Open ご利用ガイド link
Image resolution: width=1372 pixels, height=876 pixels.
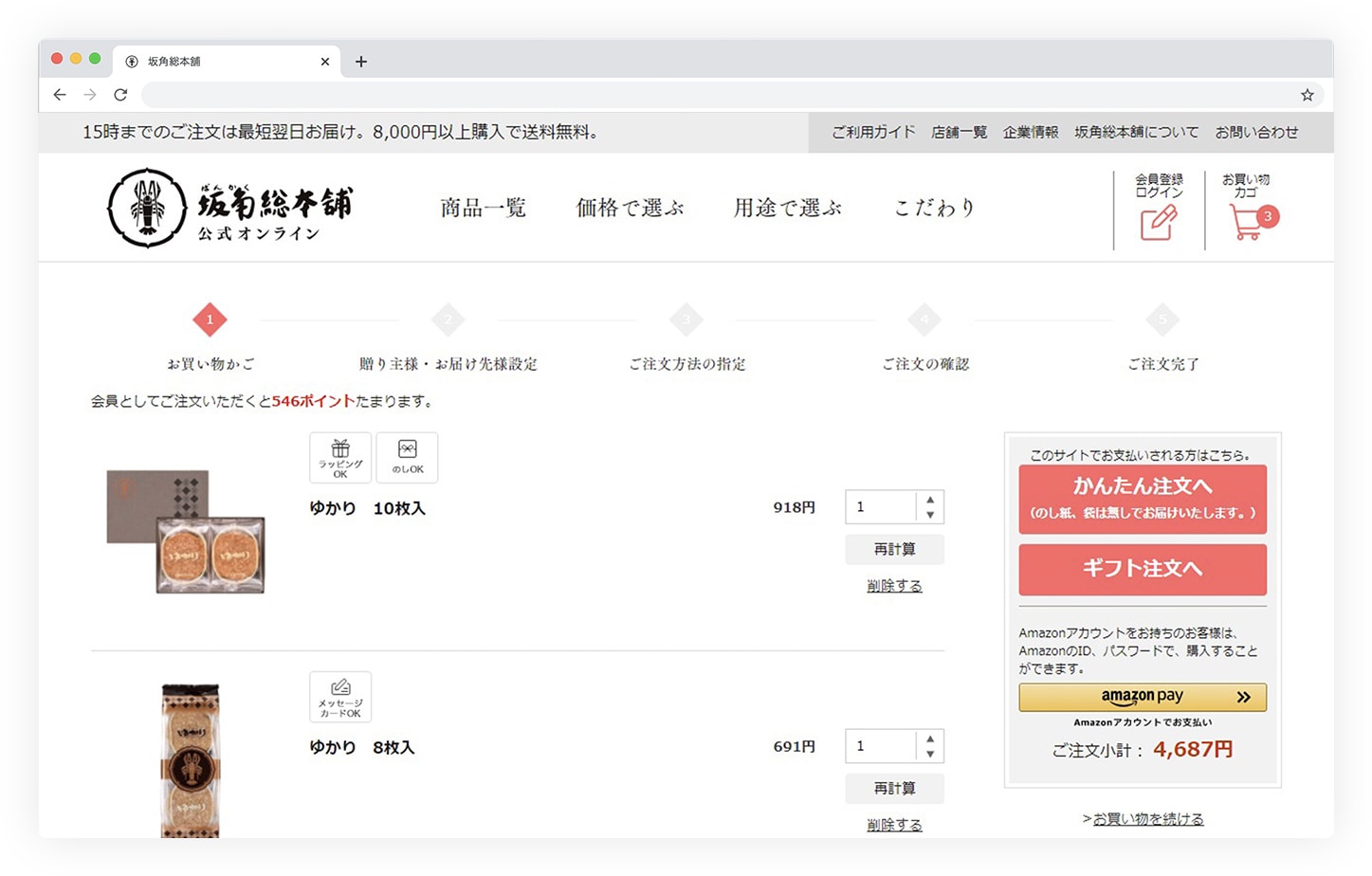pos(873,133)
